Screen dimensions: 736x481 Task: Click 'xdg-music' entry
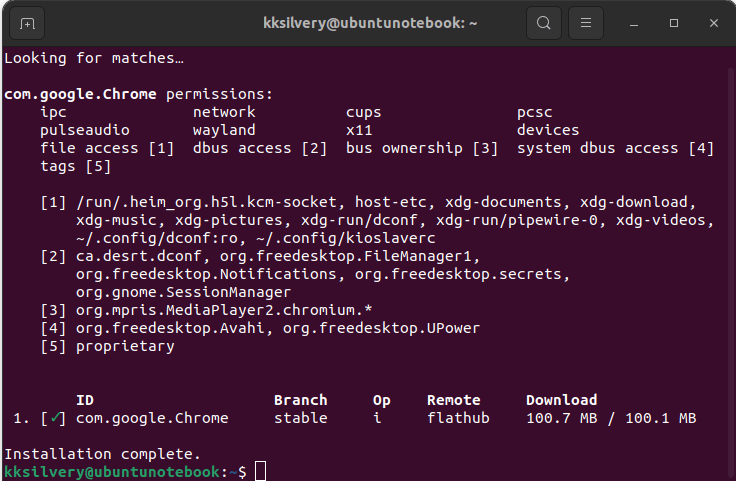tap(116, 220)
